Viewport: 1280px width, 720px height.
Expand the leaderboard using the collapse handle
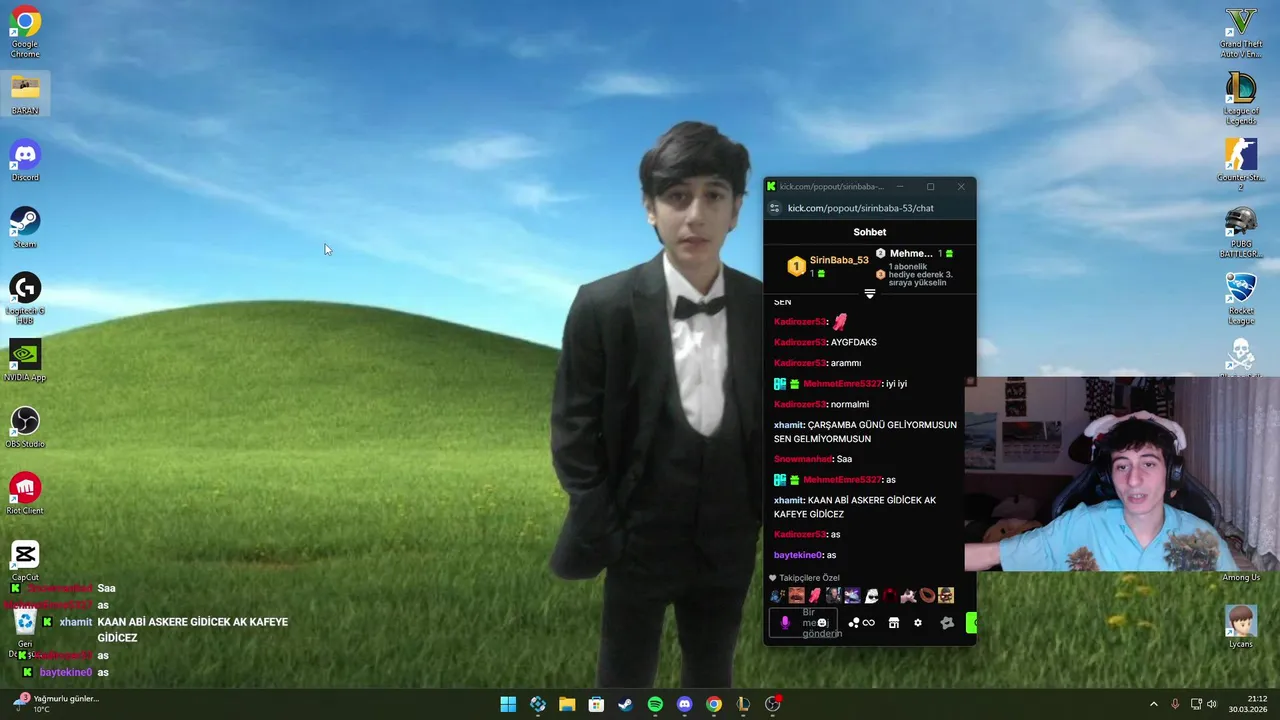[x=869, y=294]
